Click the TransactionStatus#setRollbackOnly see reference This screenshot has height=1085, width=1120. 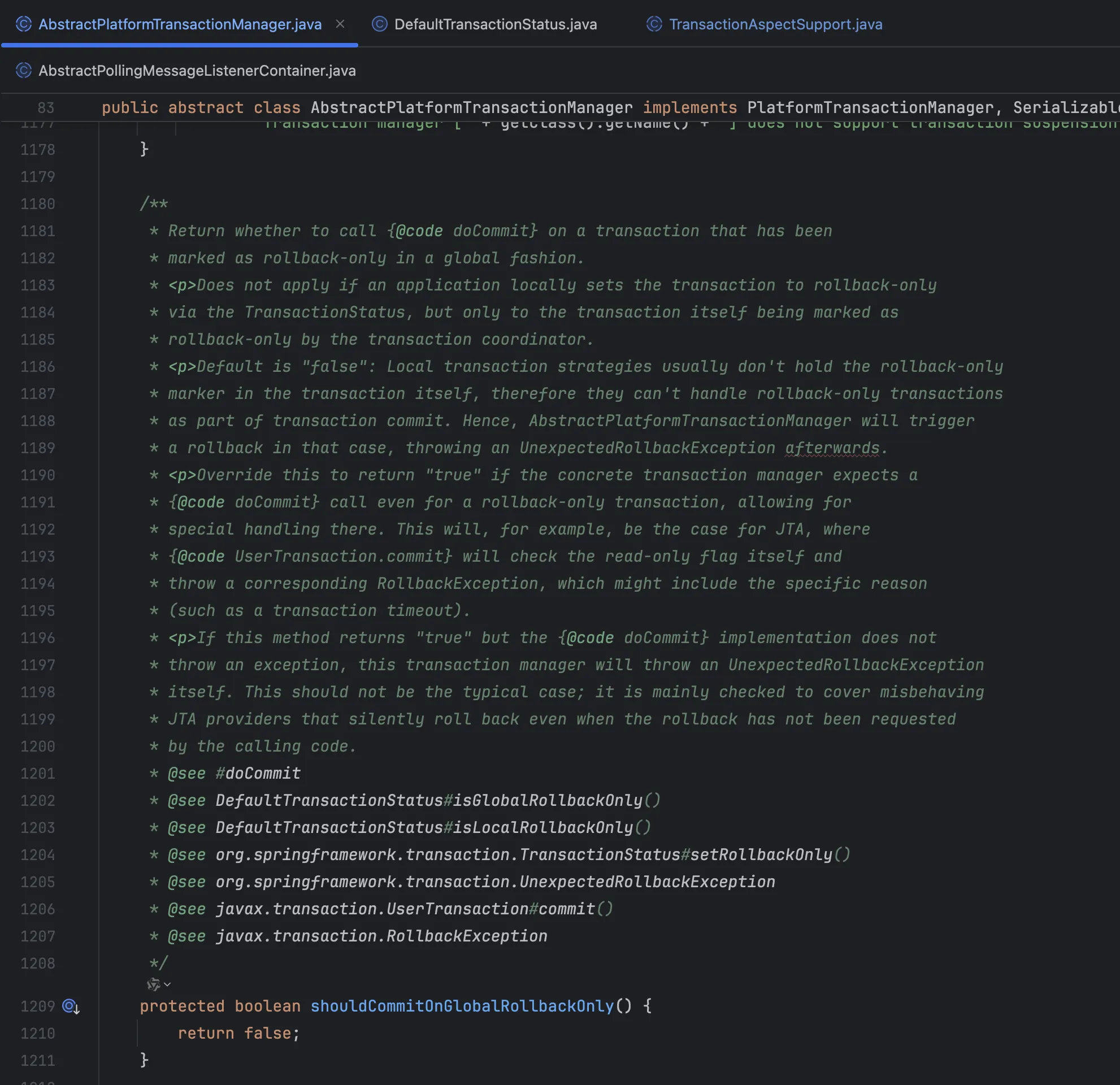click(x=760, y=855)
